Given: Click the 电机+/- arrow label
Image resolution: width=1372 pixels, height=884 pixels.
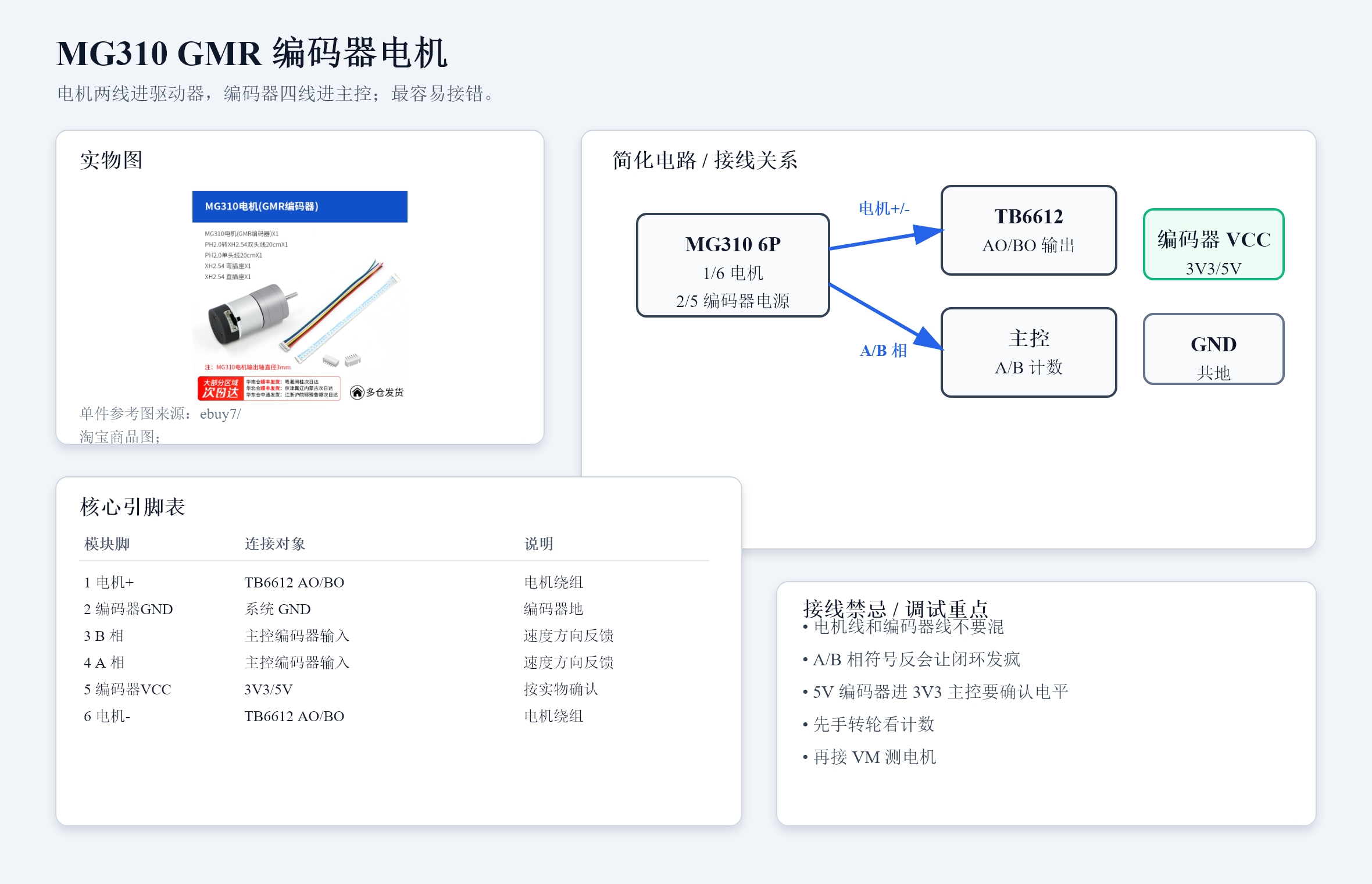Looking at the screenshot, I should coord(884,208).
